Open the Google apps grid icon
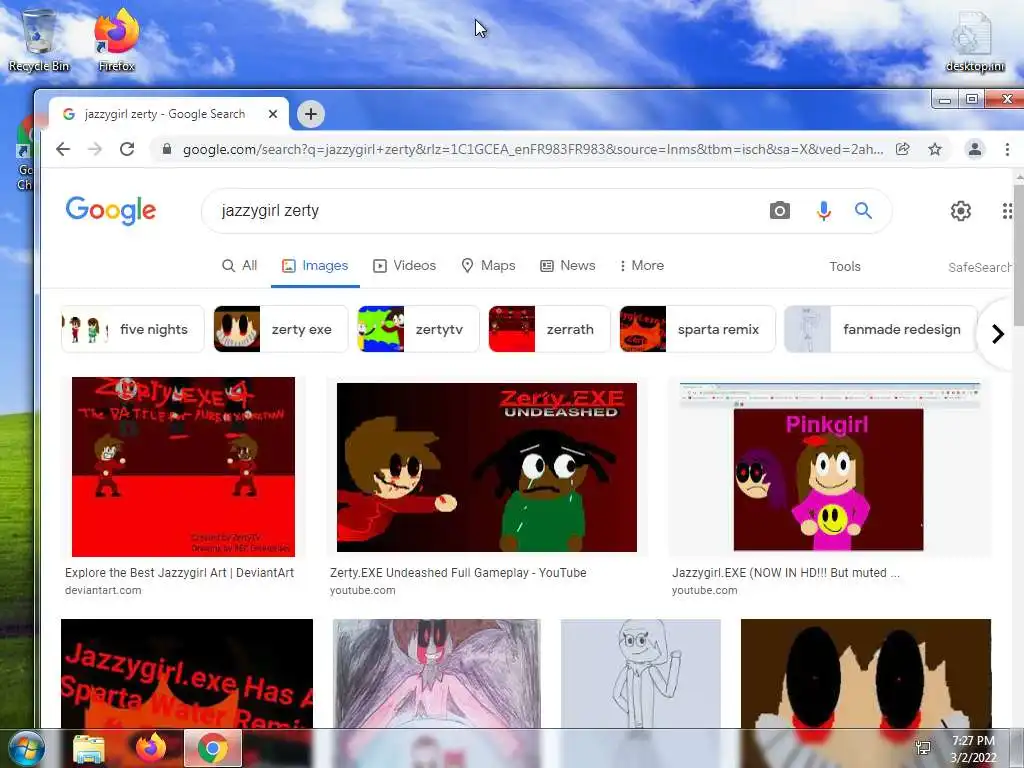 pos(1007,210)
